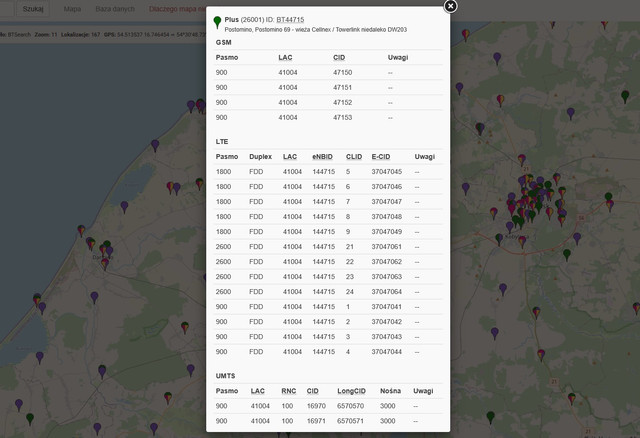
Task: Switch to the Mapa menu item
Action: (72, 9)
